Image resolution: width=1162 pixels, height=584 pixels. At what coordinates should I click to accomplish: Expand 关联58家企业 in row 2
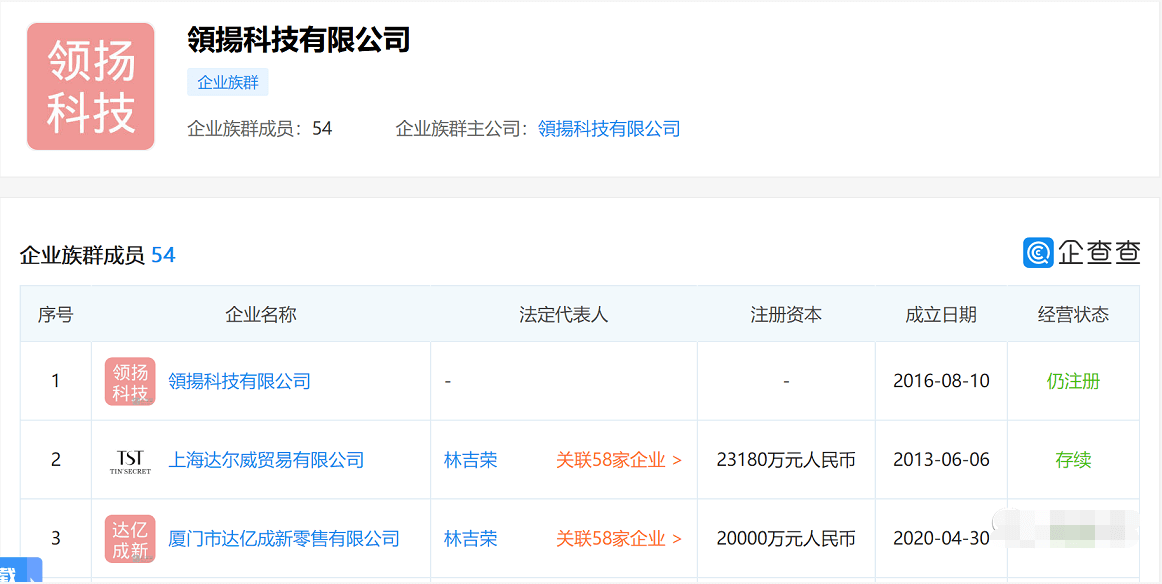coord(619,461)
